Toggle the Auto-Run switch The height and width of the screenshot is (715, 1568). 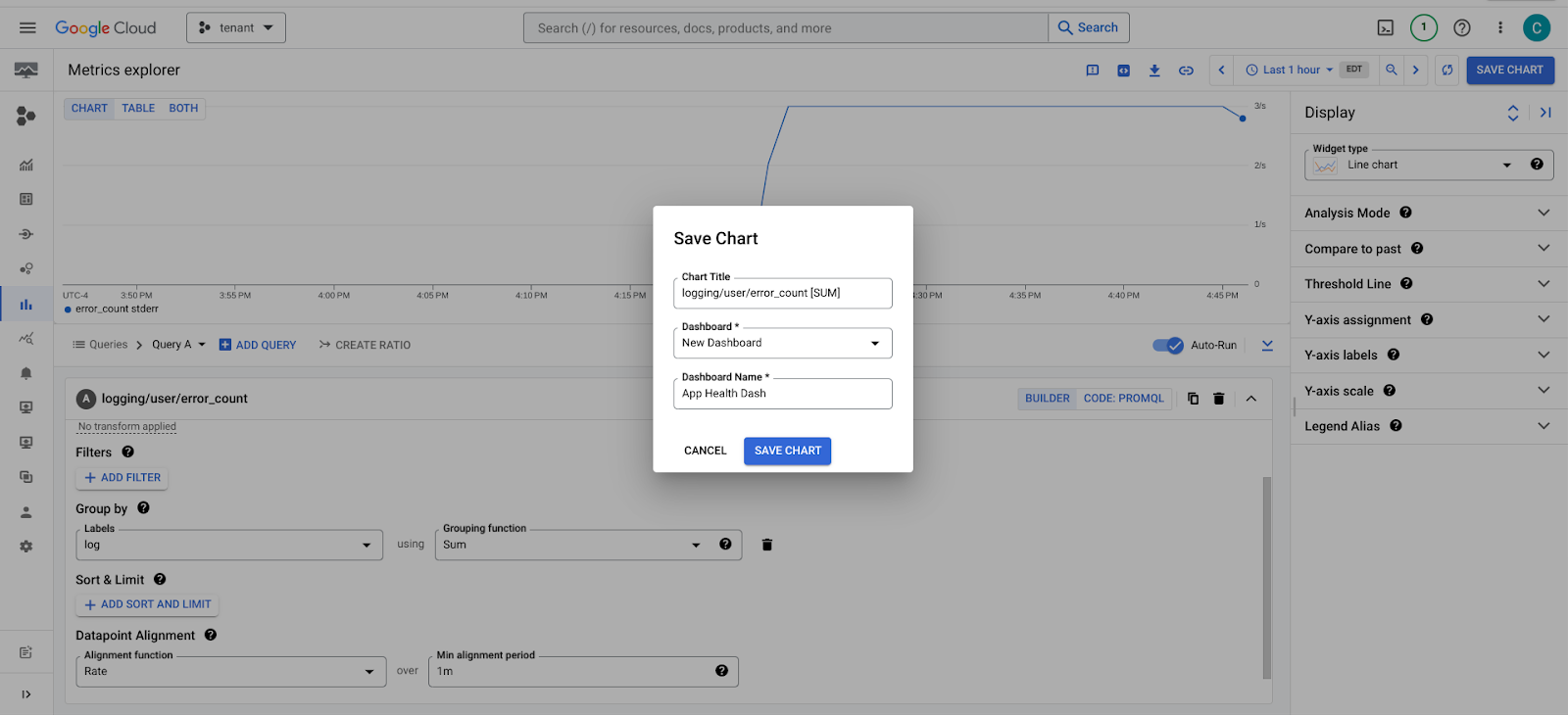(1168, 345)
